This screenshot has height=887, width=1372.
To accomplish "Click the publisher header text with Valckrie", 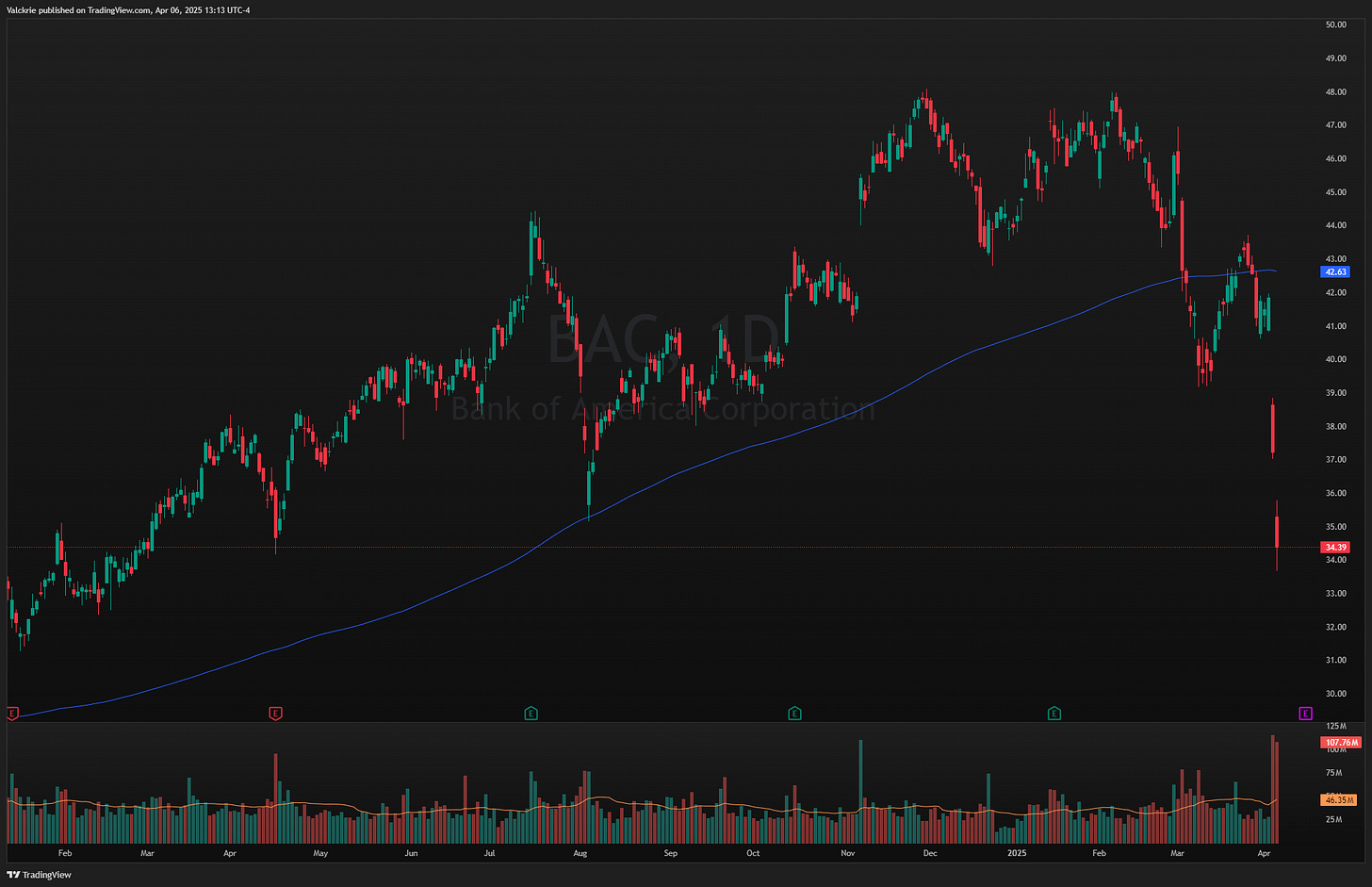I will [x=128, y=9].
